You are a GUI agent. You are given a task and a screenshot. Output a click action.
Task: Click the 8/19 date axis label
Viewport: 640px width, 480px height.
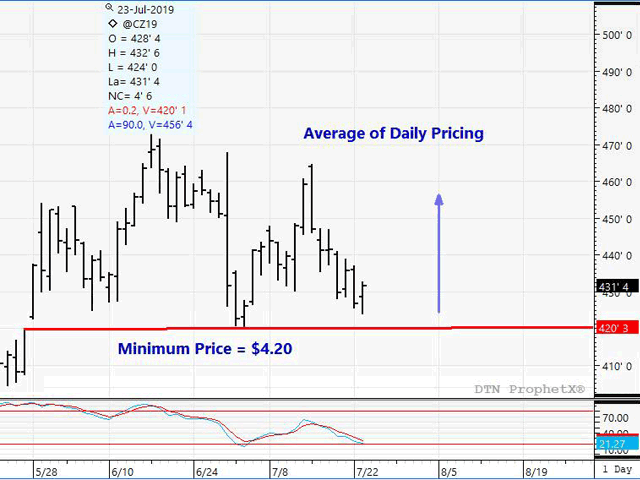(536, 472)
